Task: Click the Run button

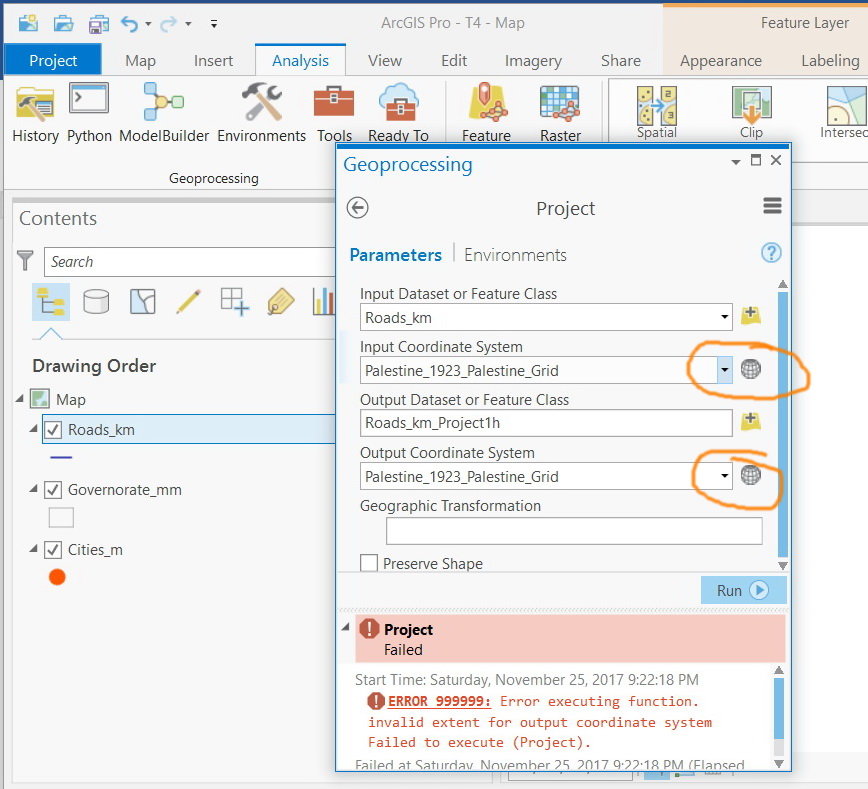Action: (x=743, y=590)
